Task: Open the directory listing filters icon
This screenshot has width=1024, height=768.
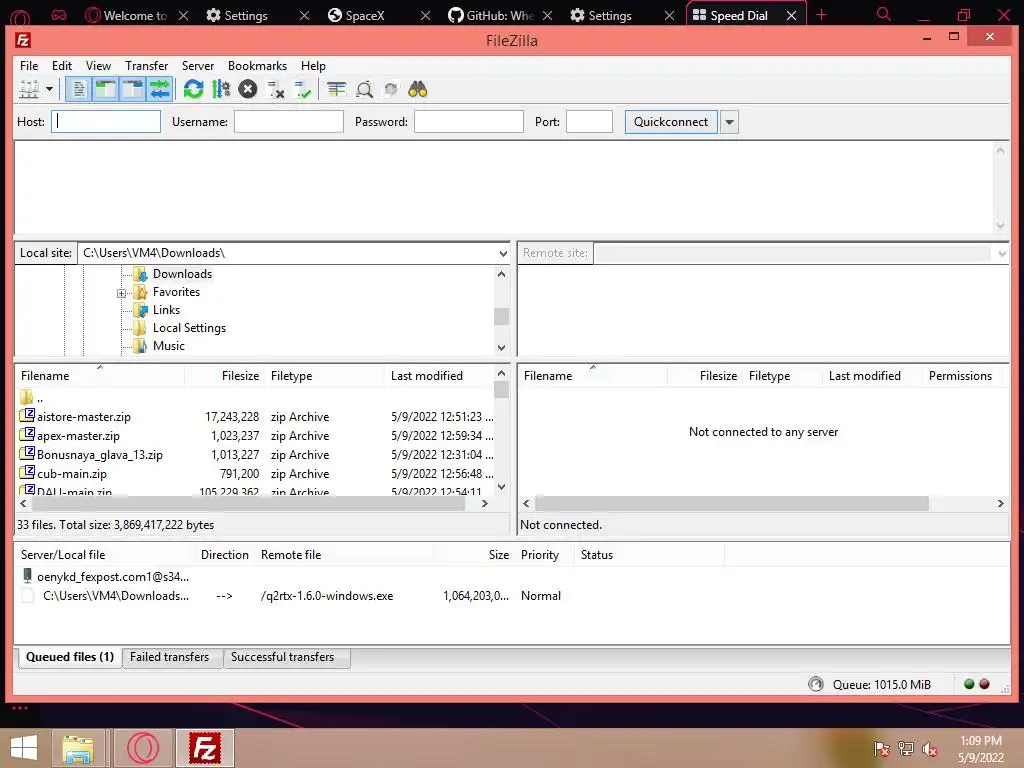Action: click(x=336, y=89)
